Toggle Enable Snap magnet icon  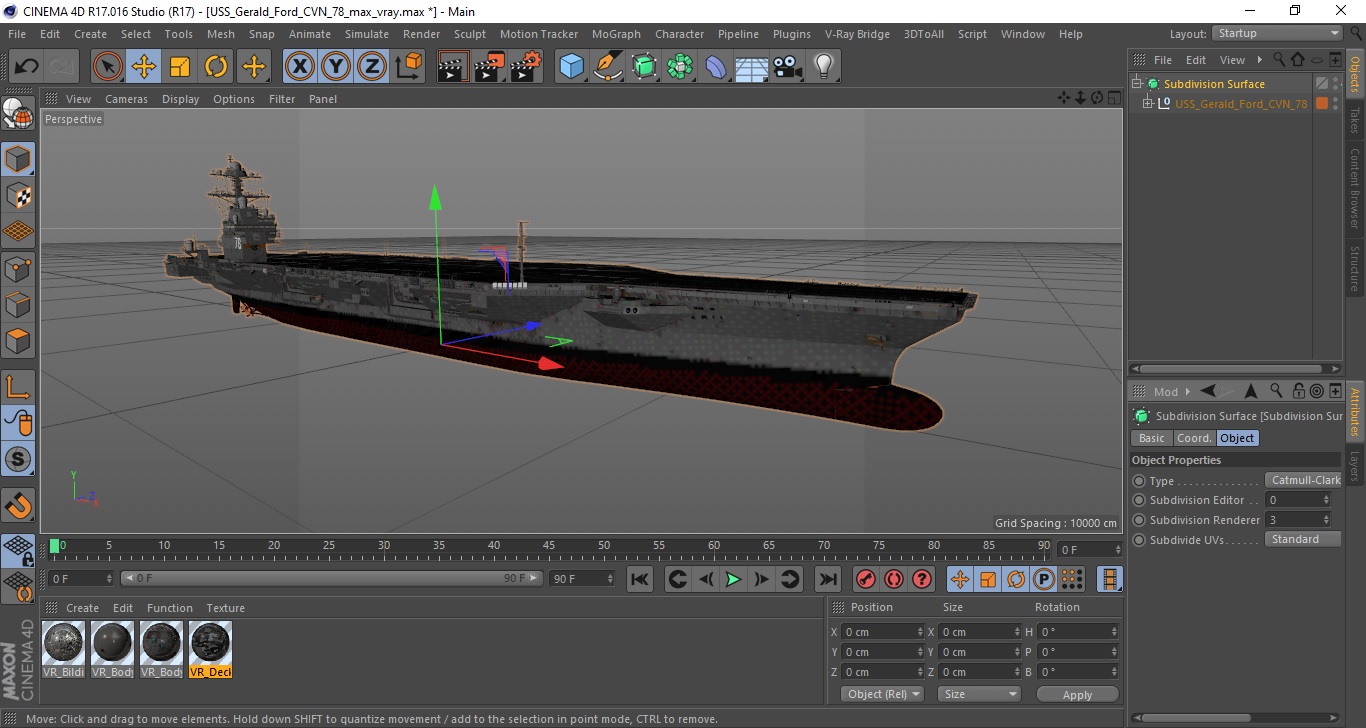coord(19,505)
